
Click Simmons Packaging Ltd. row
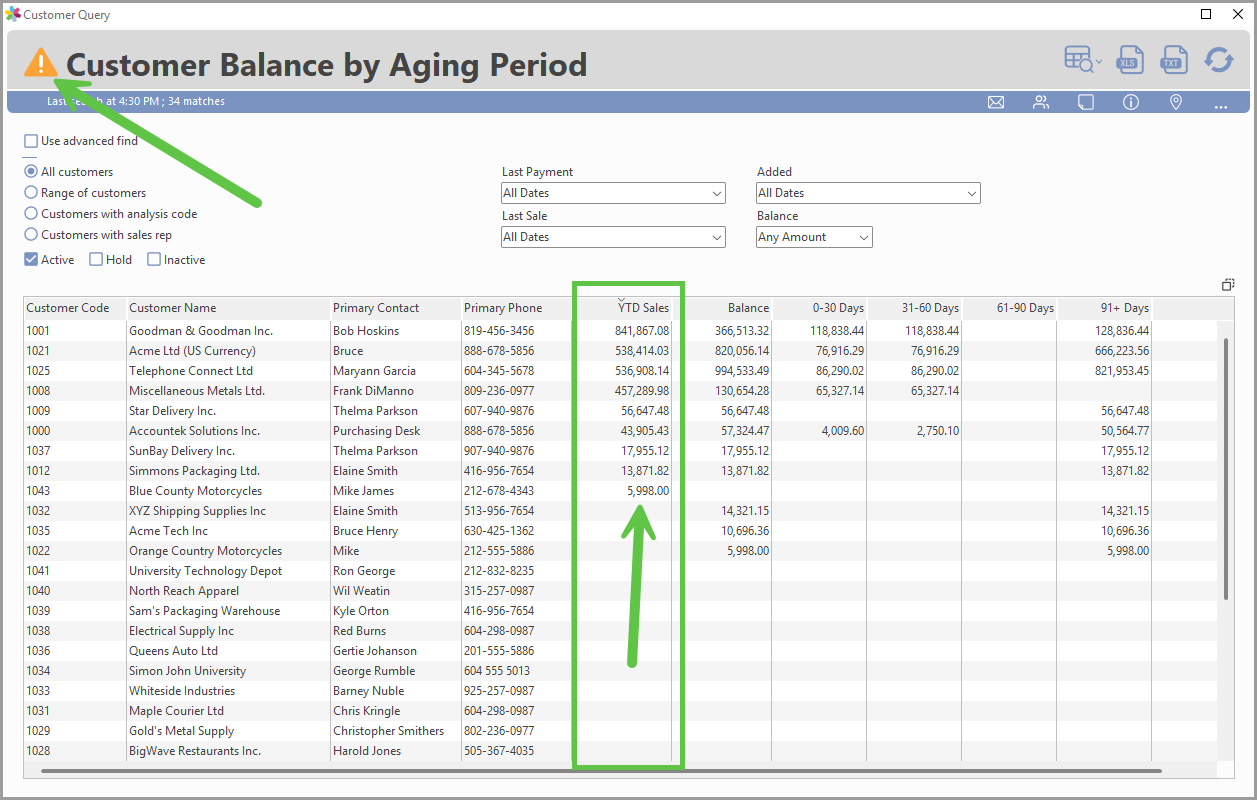point(620,471)
